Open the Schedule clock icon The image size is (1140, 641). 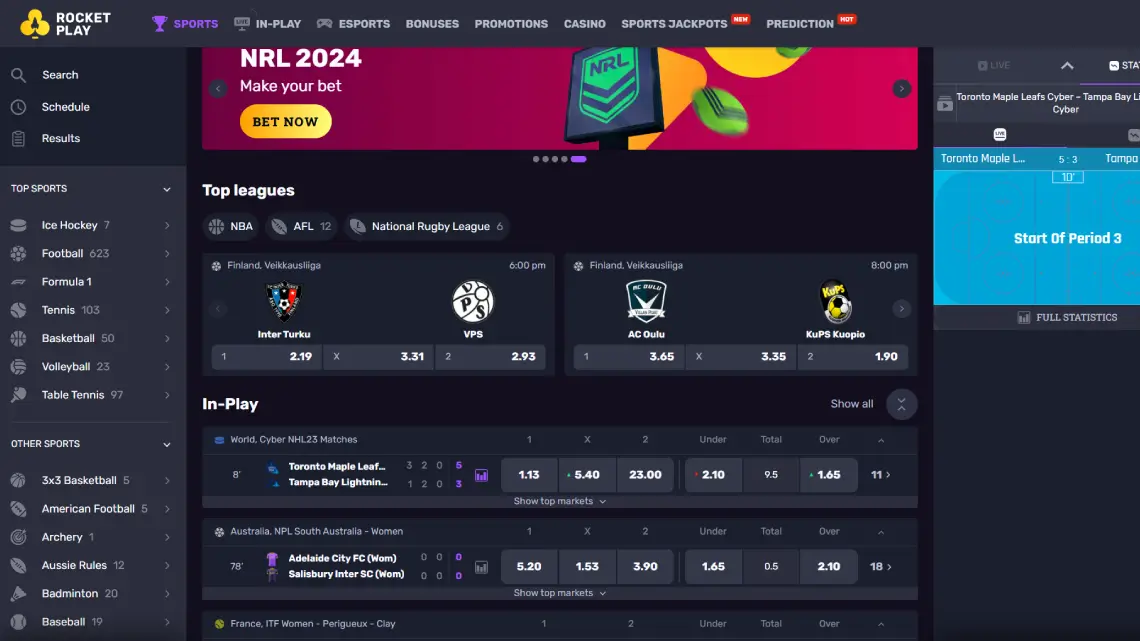(x=18, y=107)
